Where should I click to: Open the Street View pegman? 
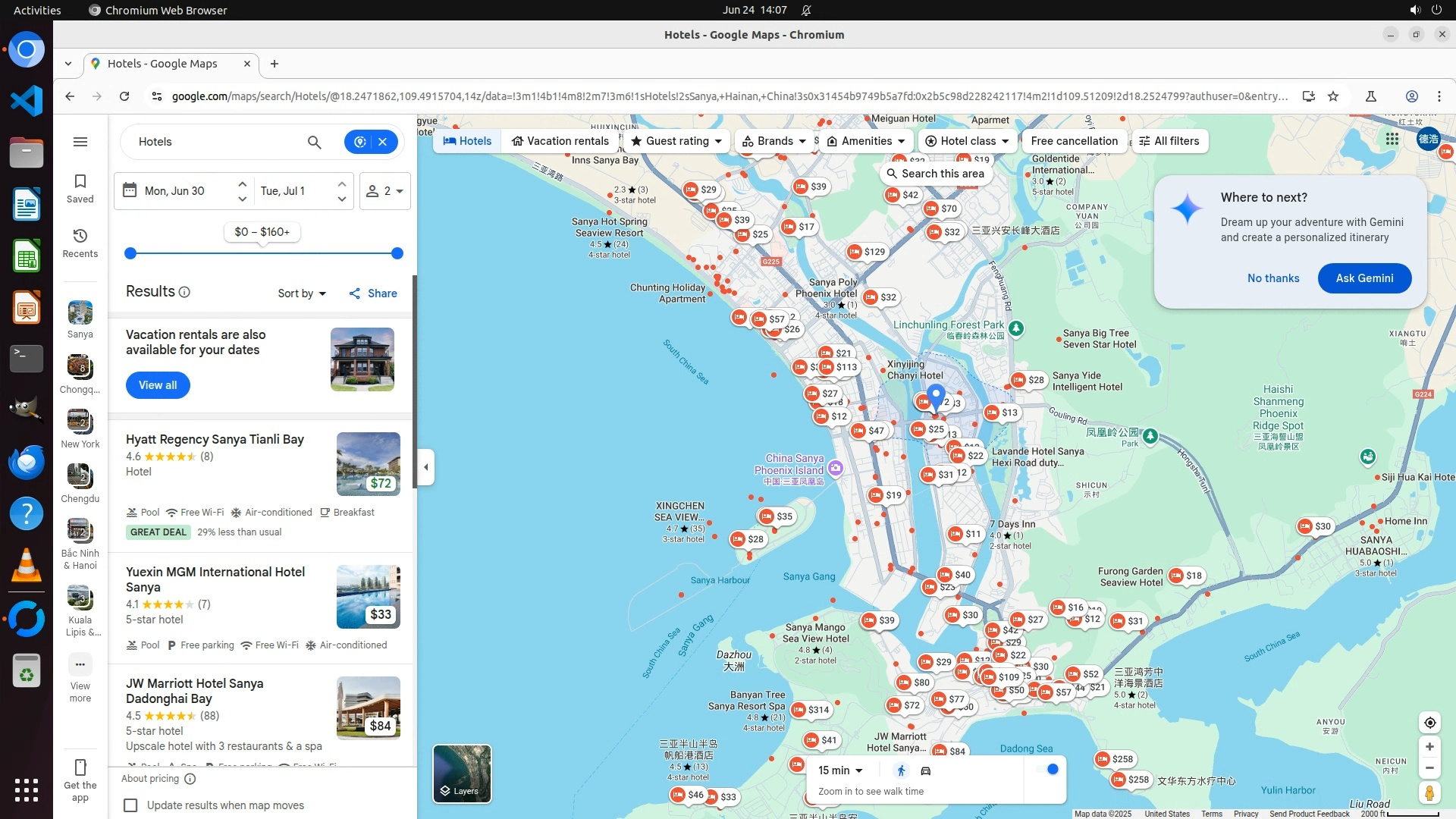click(1429, 793)
